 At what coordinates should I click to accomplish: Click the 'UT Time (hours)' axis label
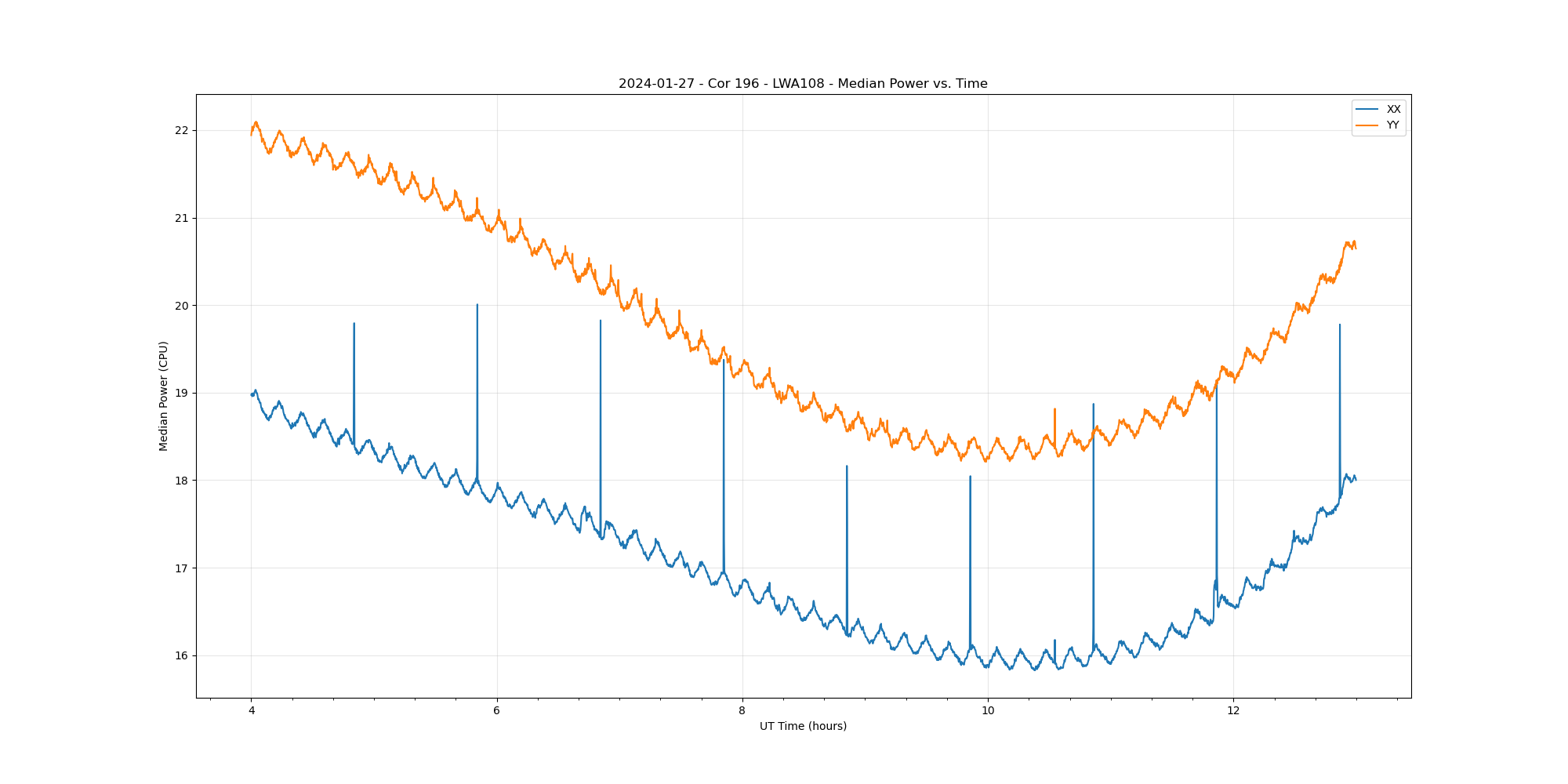coord(803,726)
